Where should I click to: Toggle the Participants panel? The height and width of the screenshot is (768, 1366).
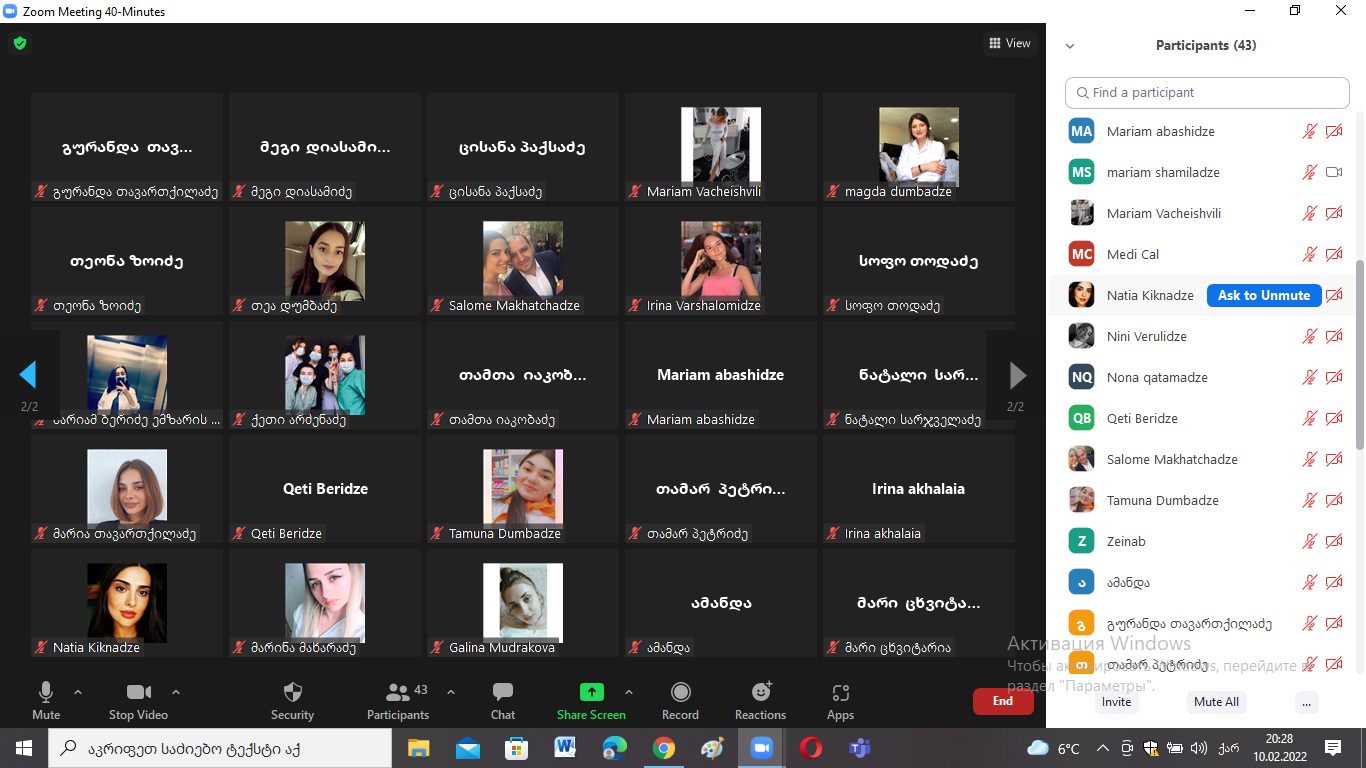398,700
